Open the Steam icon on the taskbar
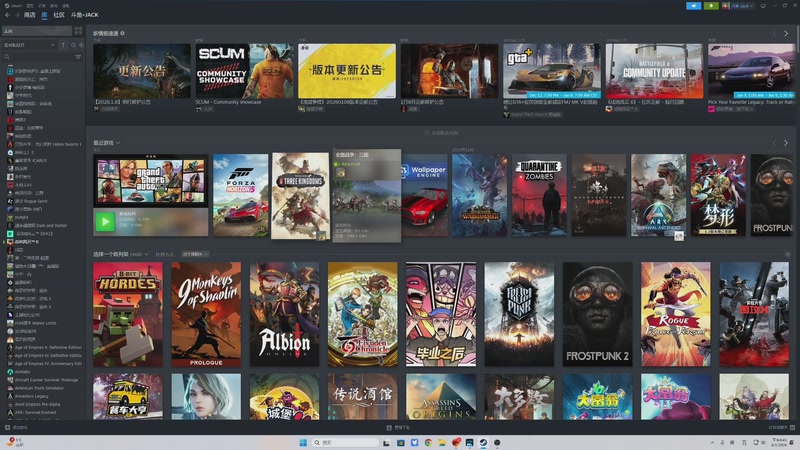This screenshot has width=800, height=450. [x=483, y=442]
